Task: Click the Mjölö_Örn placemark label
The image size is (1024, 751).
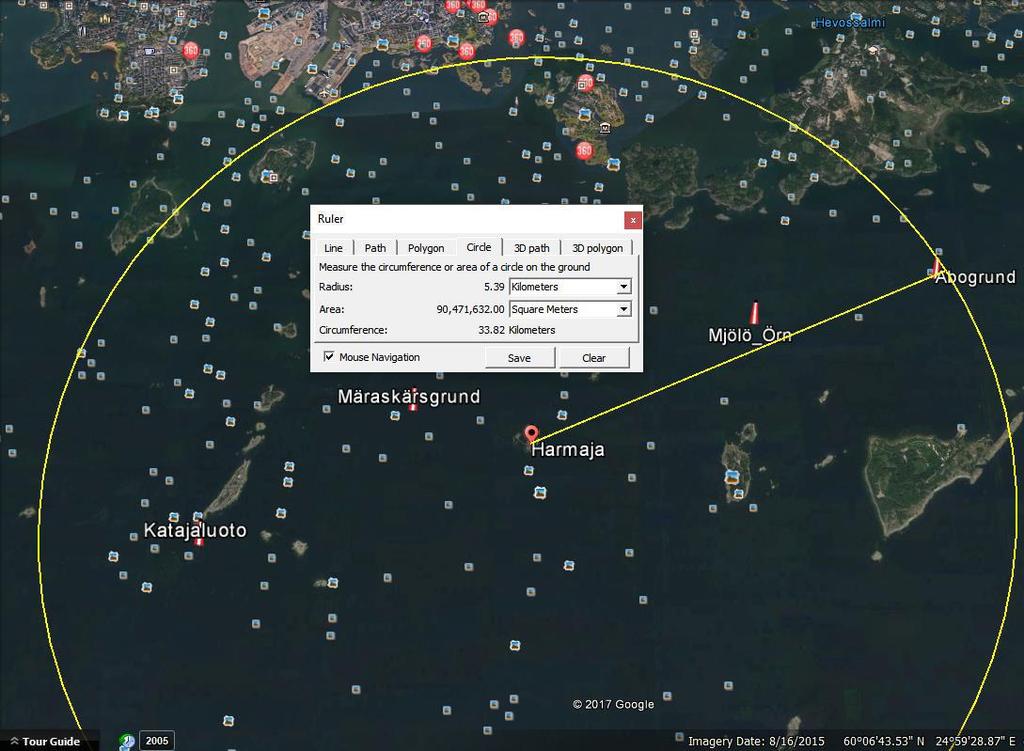Action: 750,335
